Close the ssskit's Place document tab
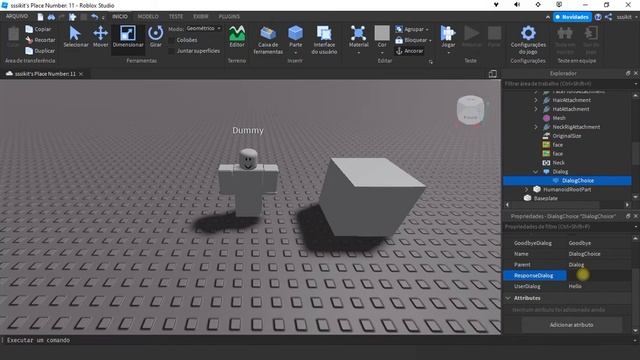Image resolution: width=640 pixels, height=360 pixels. [x=81, y=74]
